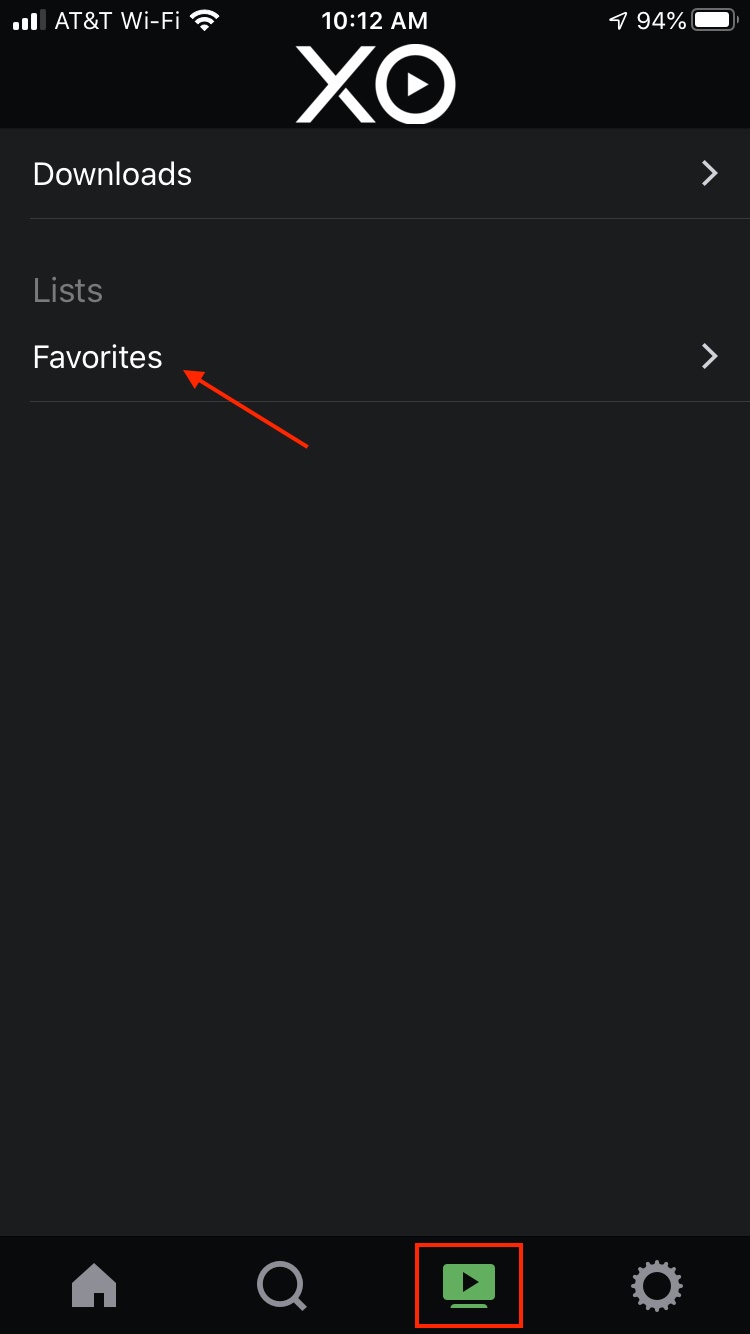
Task: Click the red arrow pointing at Favorites
Action: pyautogui.click(x=246, y=408)
